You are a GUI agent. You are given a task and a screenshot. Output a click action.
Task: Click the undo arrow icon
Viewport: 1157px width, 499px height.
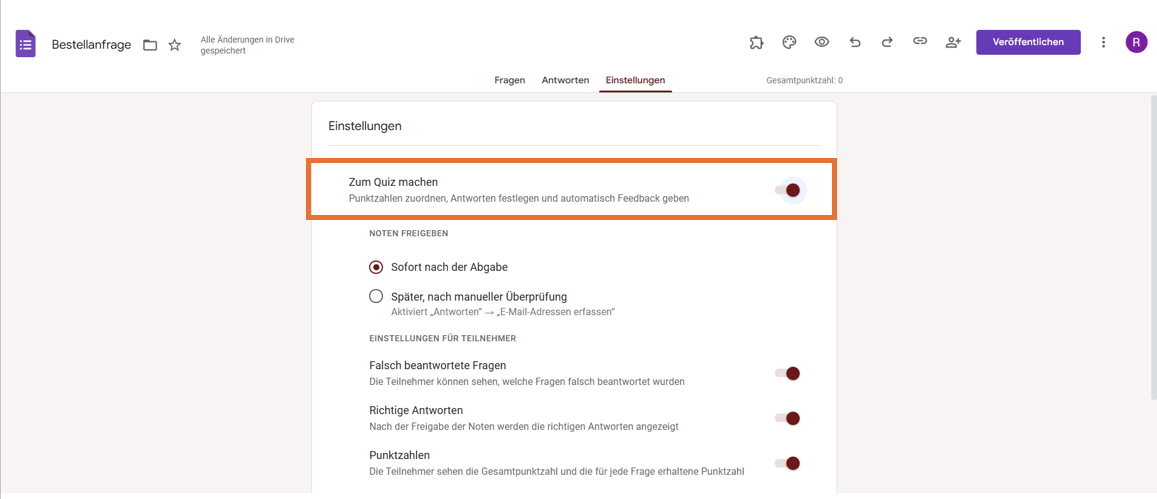pyautogui.click(x=854, y=42)
